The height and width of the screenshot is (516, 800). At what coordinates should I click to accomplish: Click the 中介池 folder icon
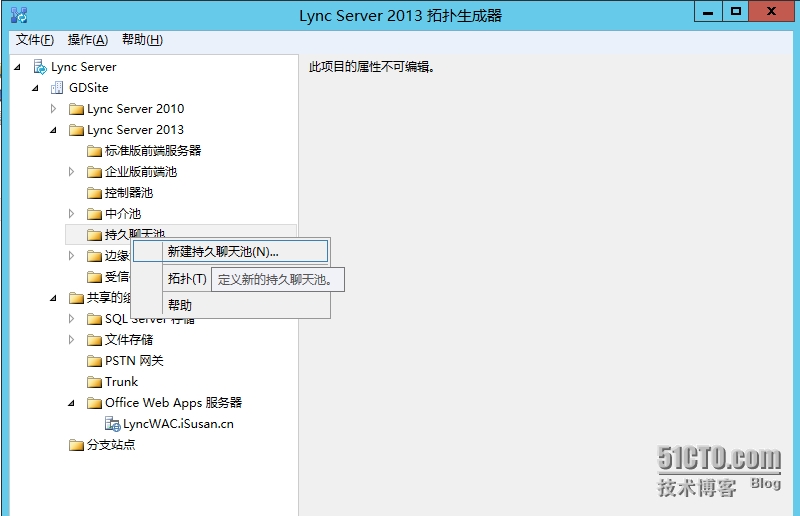[94, 214]
